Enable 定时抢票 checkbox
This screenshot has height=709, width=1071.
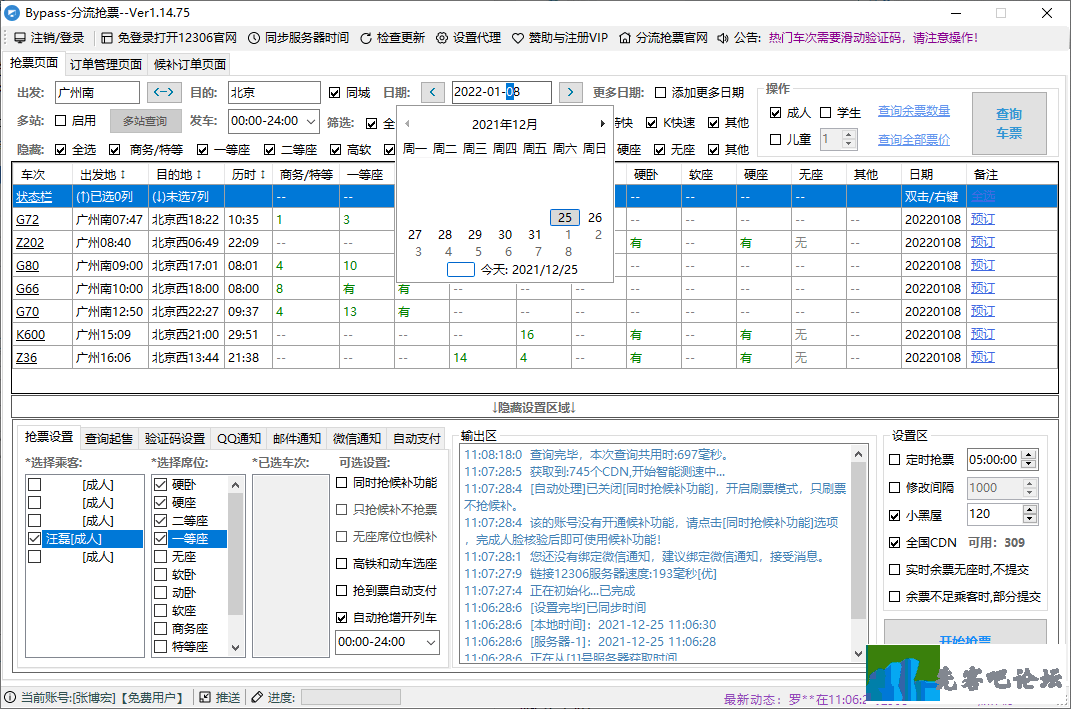(x=895, y=460)
